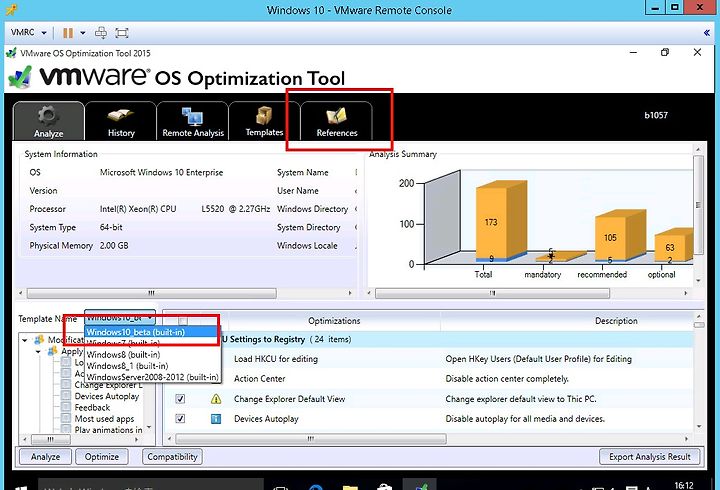Uncheck Change Explorer Default View in the optimizations list
The height and width of the screenshot is (490, 720).
coord(180,399)
